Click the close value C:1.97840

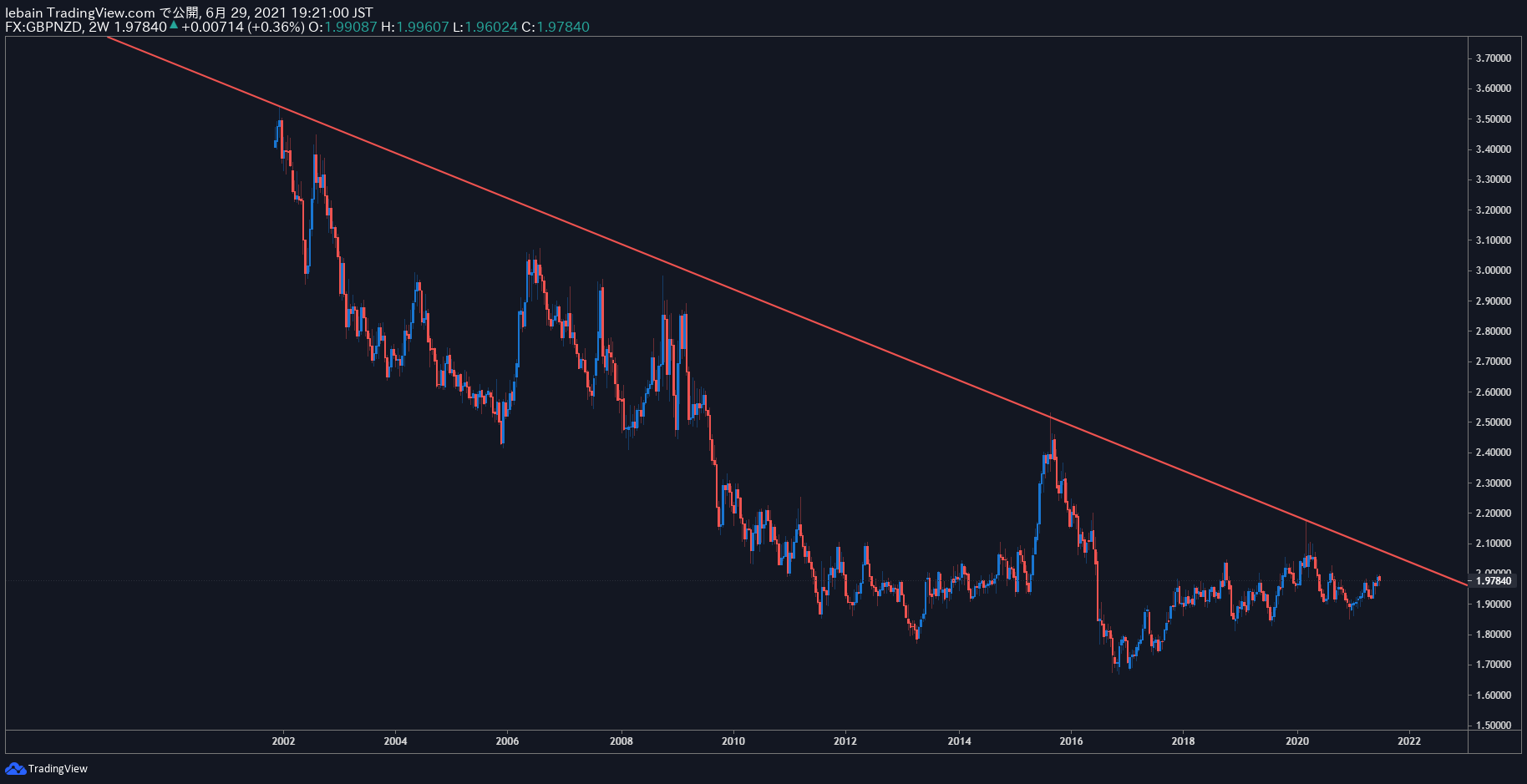(x=556, y=27)
